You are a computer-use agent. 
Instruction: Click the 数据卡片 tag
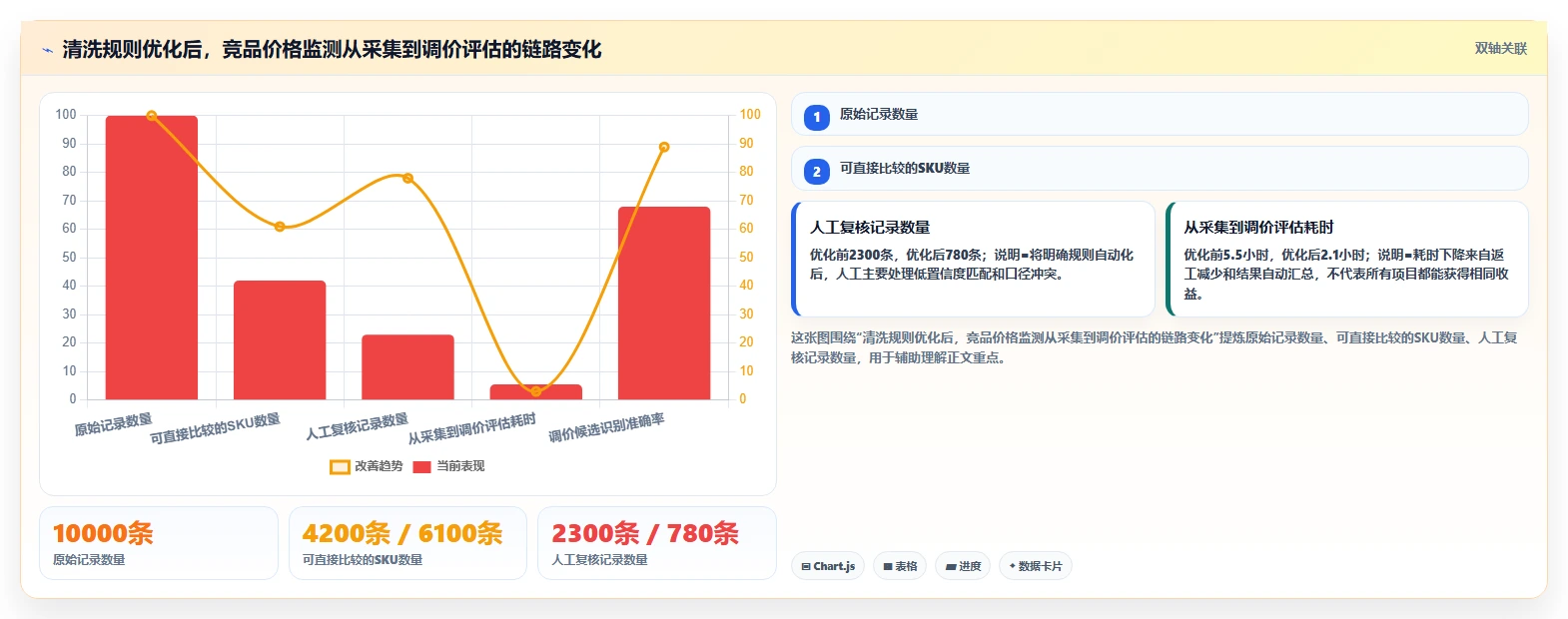(x=1036, y=566)
